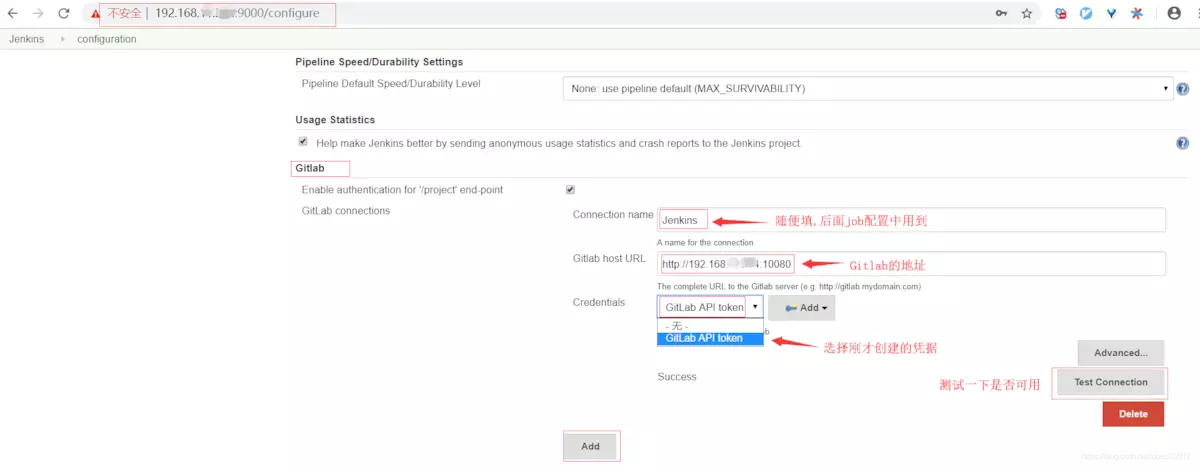This screenshot has height=470, width=1200.
Task: Click the address bar URL field
Action: (x=560, y=14)
